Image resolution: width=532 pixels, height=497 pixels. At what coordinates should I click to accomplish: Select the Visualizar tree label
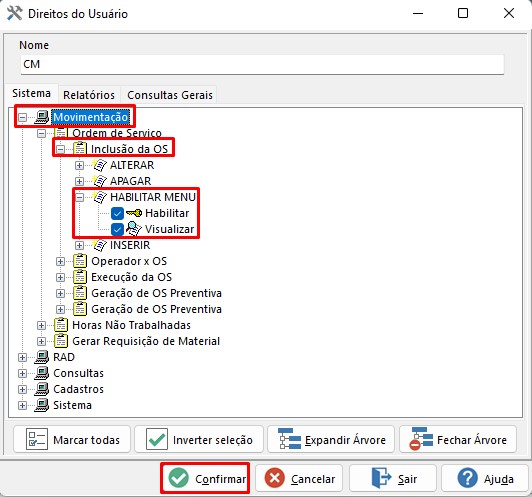point(169,229)
